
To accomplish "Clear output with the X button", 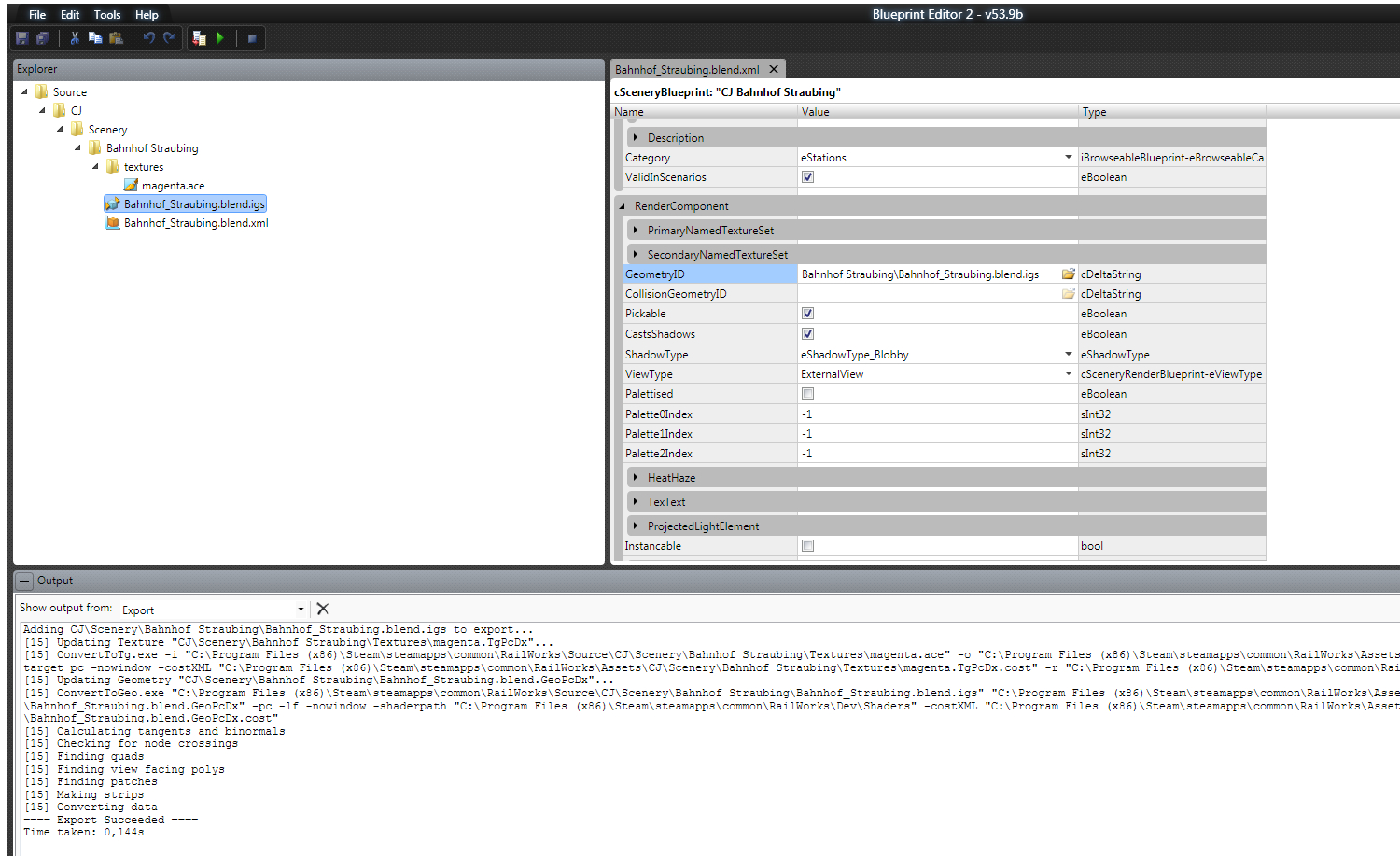I will [x=323, y=609].
